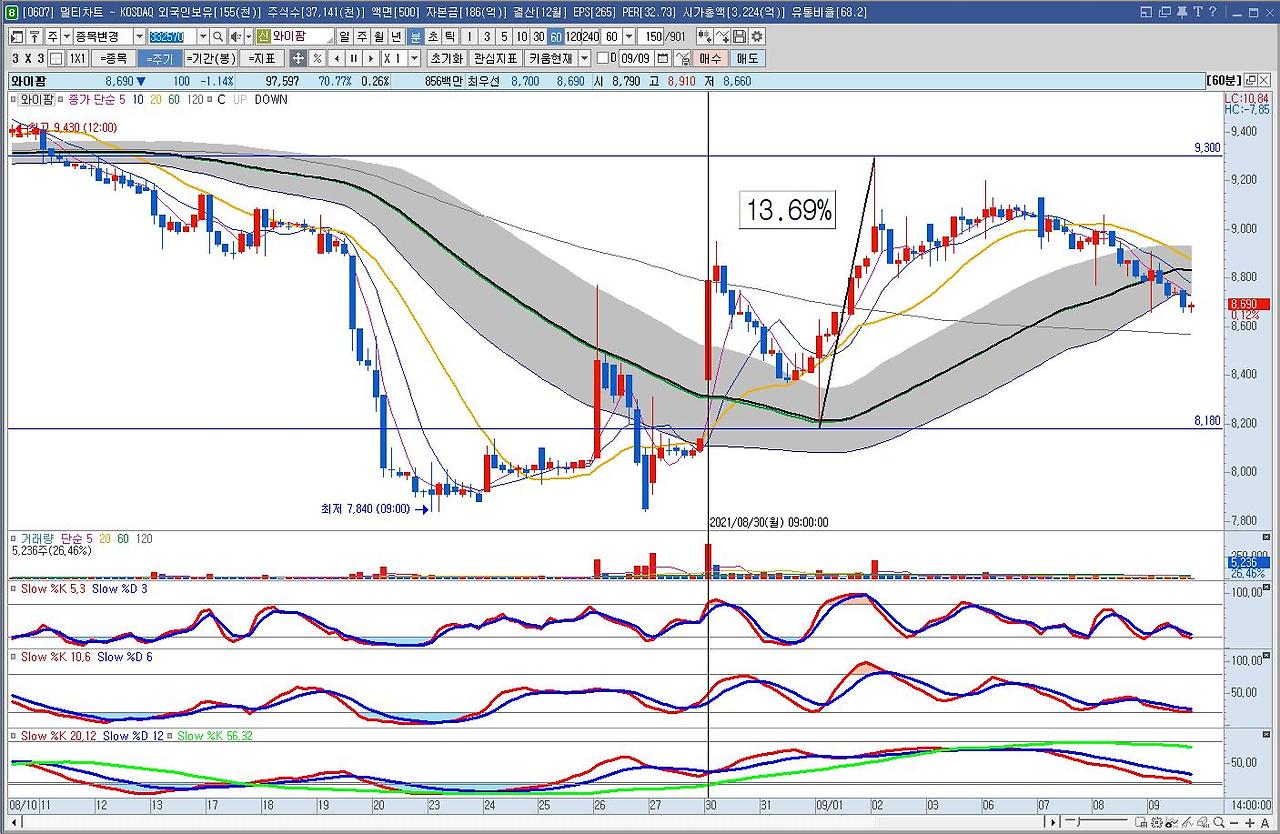This screenshot has width=1280, height=834.
Task: Expand the interval 60 combo box
Action: (628, 37)
